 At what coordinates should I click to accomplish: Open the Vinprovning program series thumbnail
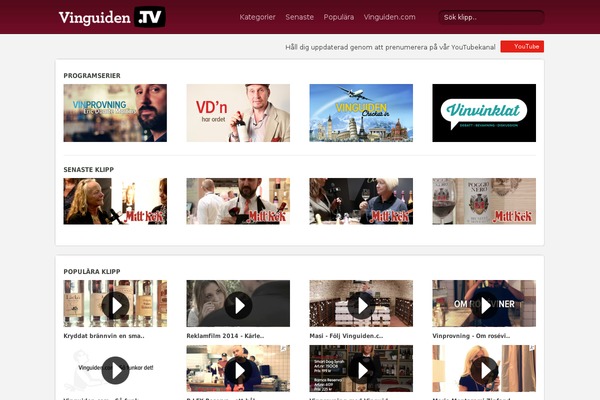pyautogui.click(x=115, y=113)
